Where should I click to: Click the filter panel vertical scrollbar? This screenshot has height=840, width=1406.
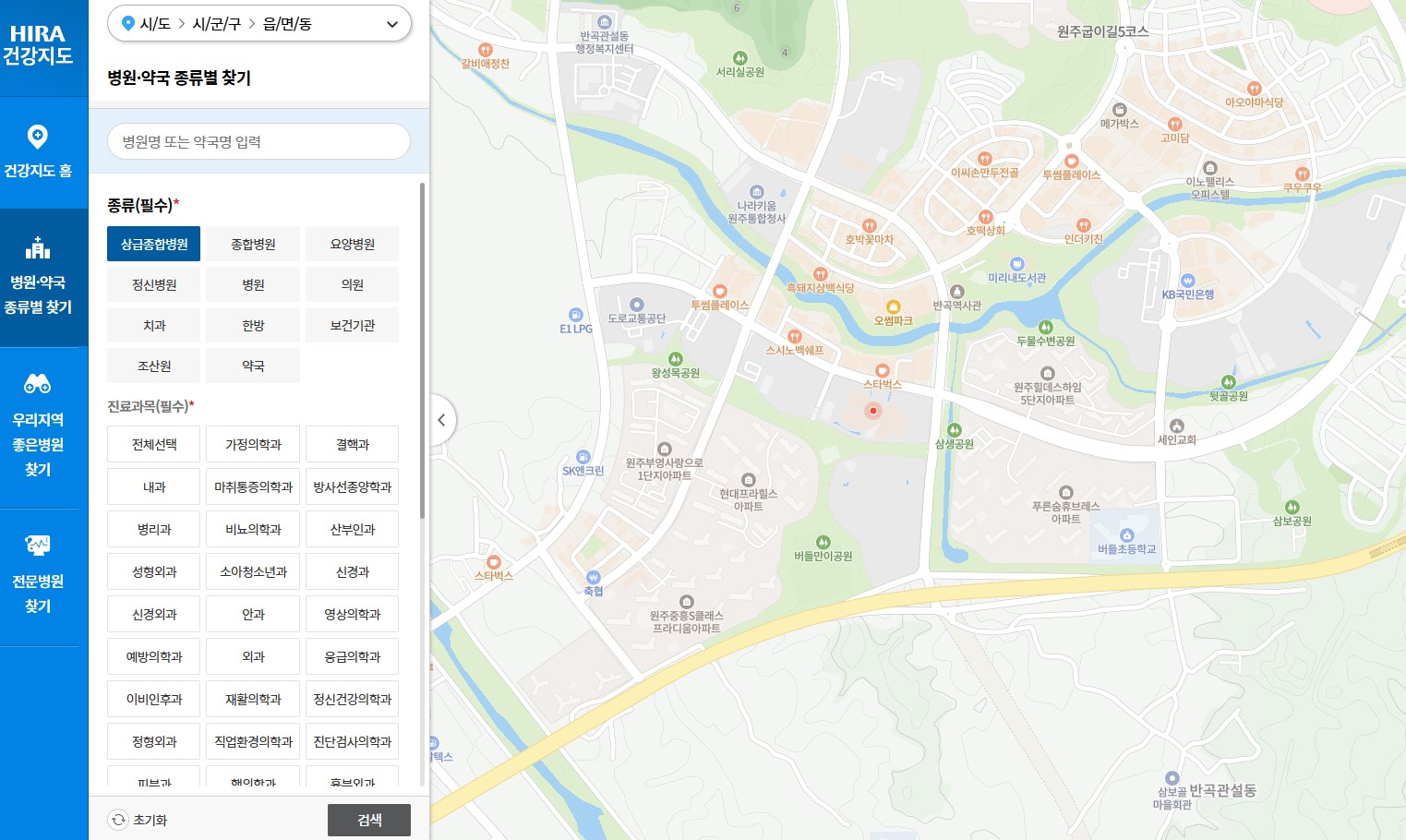click(x=423, y=351)
